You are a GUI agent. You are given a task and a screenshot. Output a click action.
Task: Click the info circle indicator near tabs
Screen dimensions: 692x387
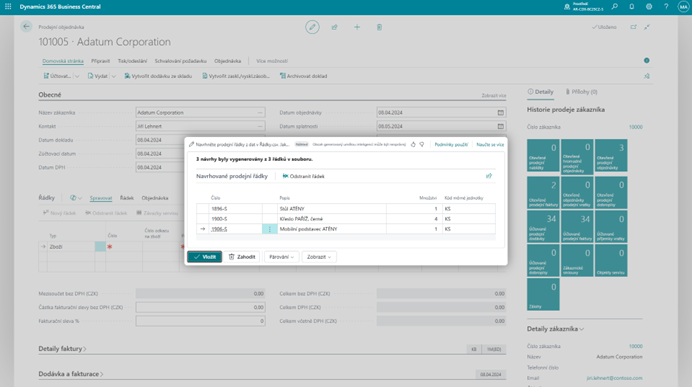(647, 60)
